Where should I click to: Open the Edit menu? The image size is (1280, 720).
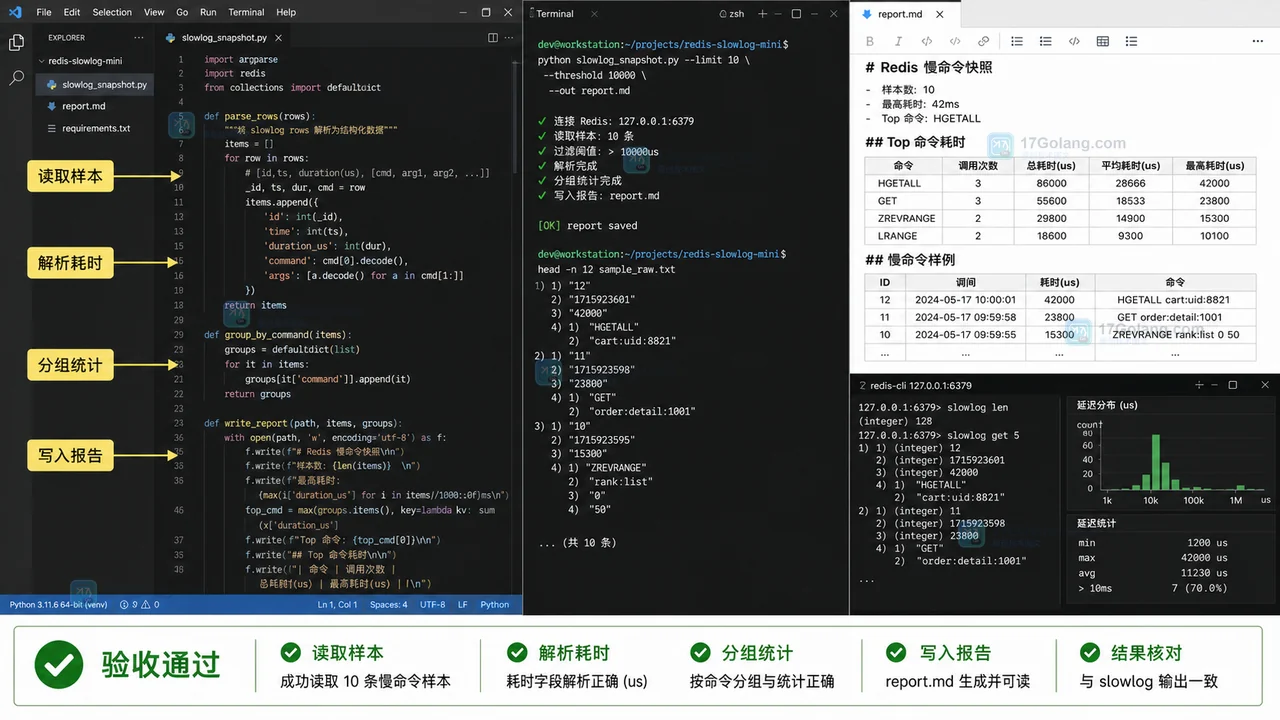pos(72,12)
